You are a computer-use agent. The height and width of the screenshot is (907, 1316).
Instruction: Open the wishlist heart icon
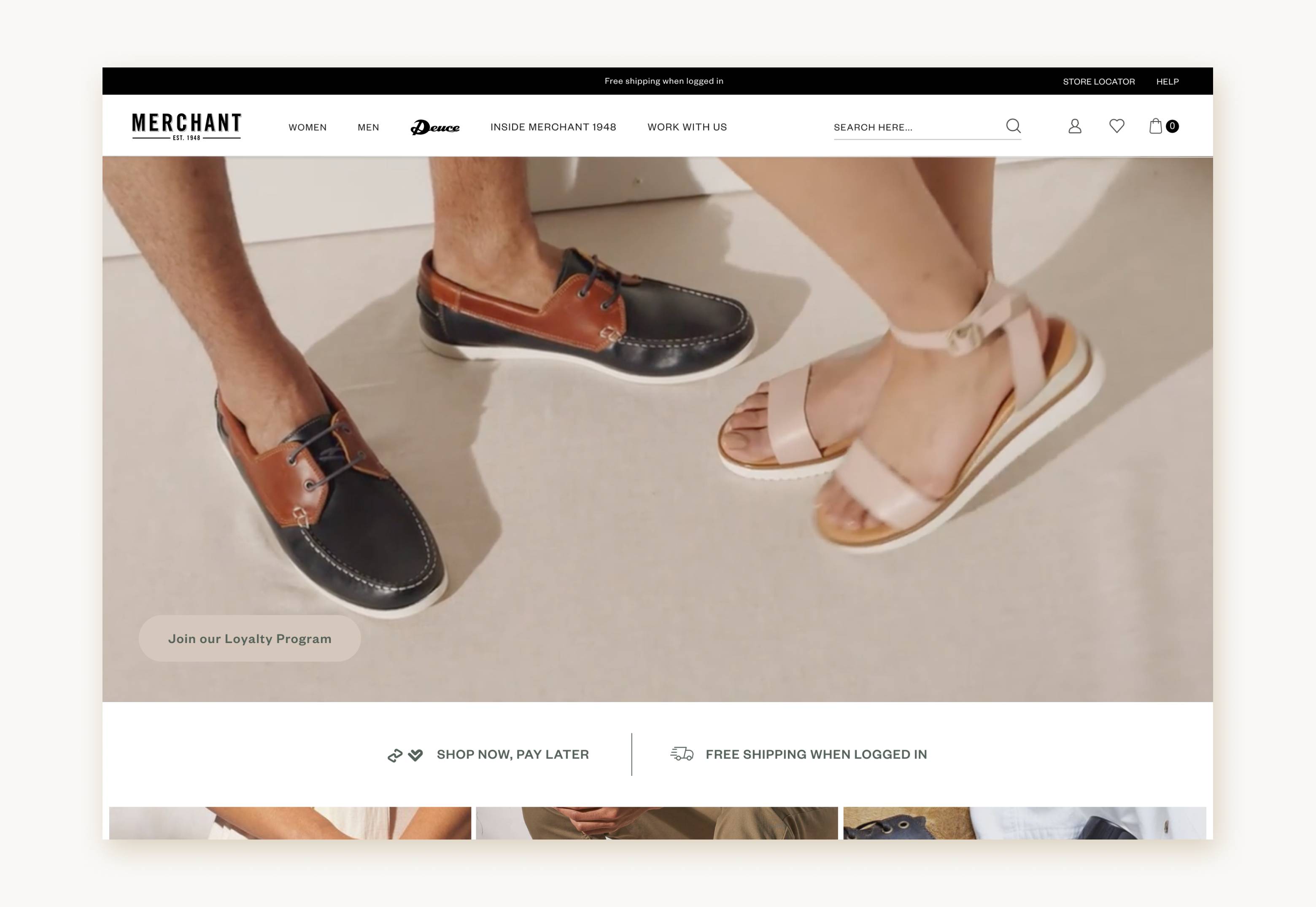click(x=1116, y=126)
